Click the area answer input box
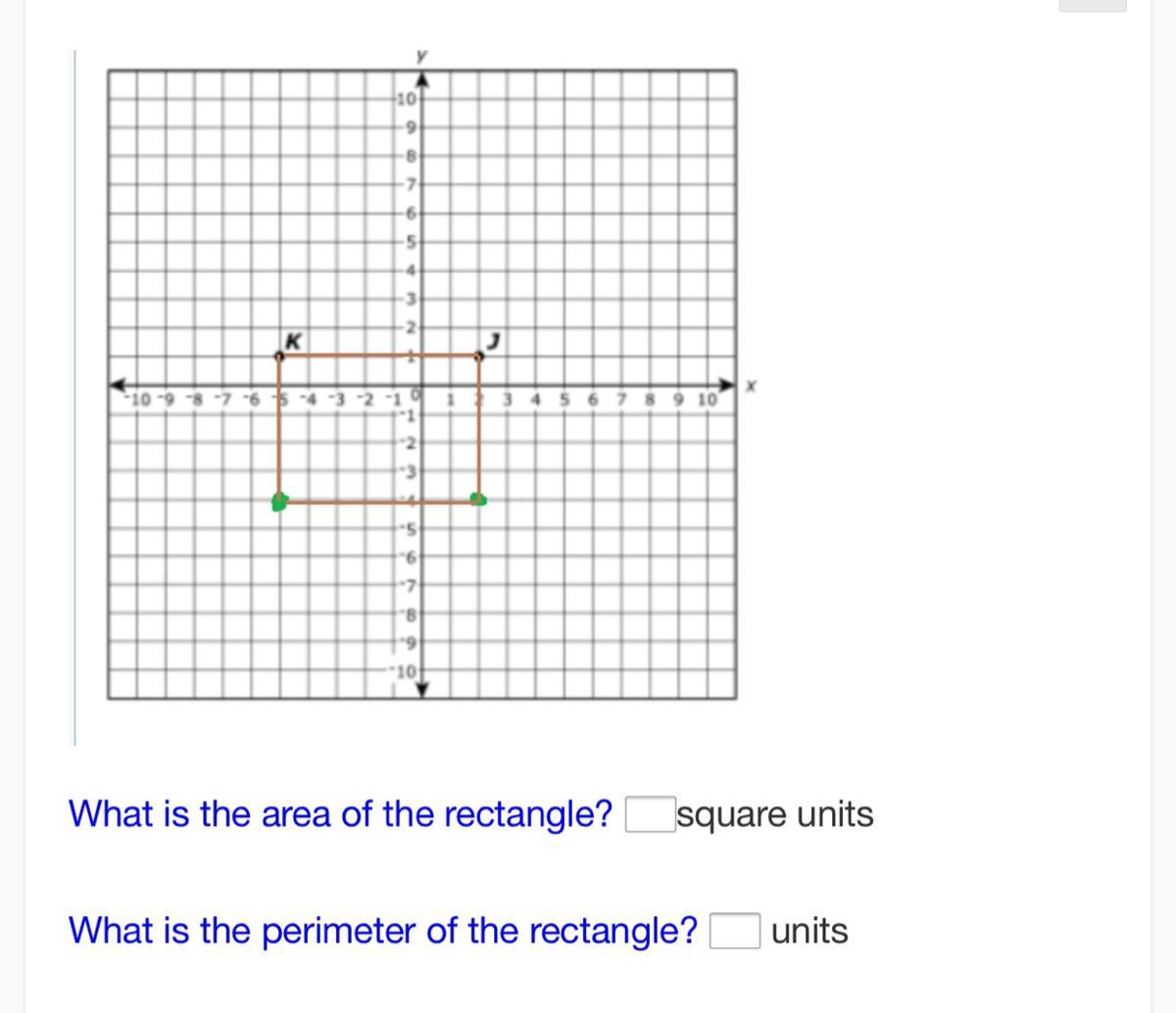 click(651, 815)
